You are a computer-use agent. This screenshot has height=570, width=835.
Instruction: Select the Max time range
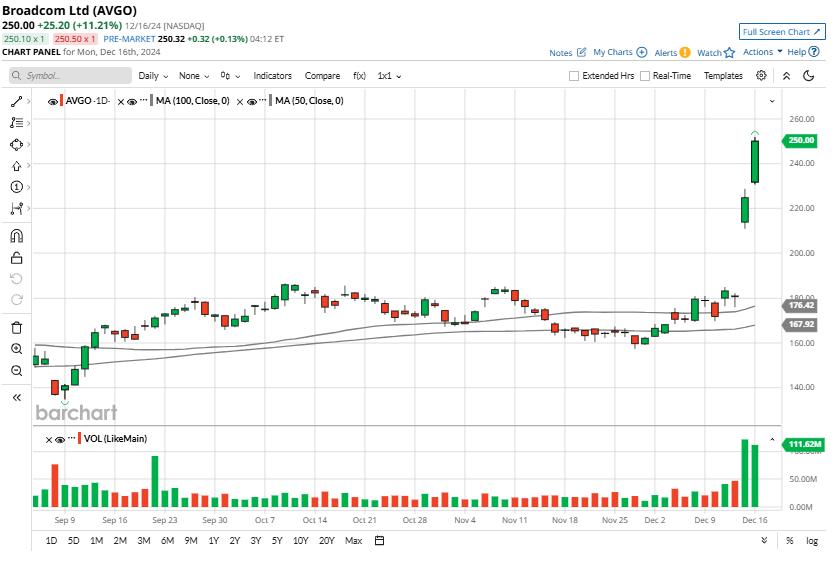(x=354, y=541)
